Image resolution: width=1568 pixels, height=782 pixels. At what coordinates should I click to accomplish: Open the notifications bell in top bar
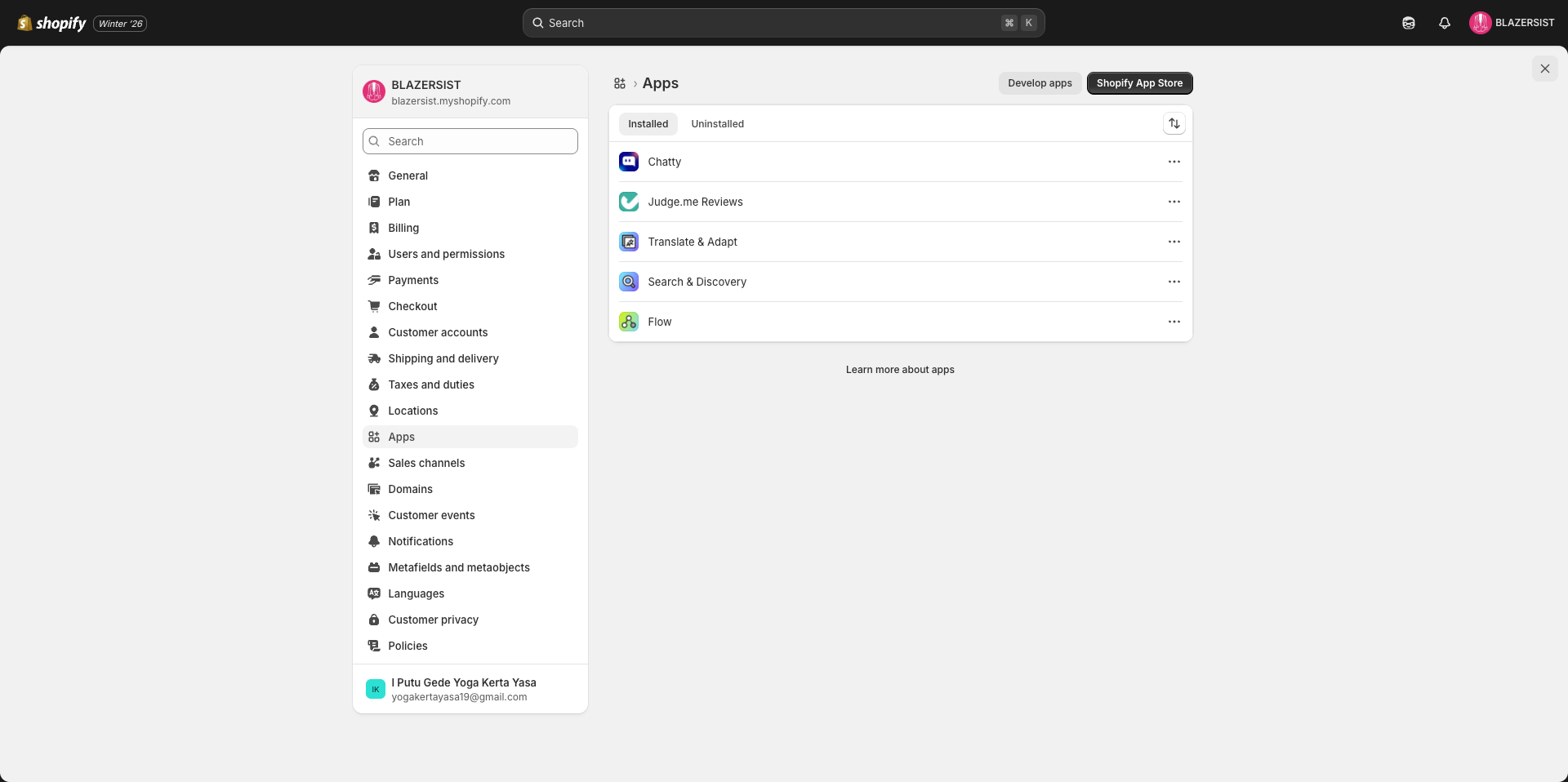(x=1444, y=23)
